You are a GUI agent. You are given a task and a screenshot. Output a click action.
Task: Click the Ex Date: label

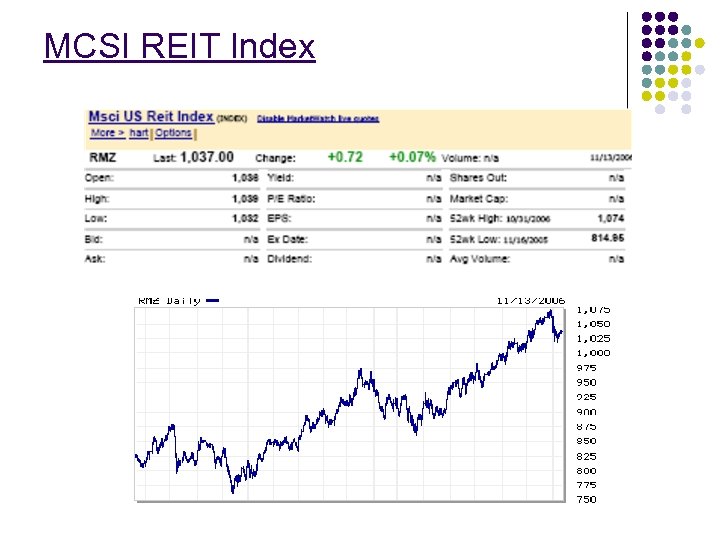pyautogui.click(x=287, y=239)
